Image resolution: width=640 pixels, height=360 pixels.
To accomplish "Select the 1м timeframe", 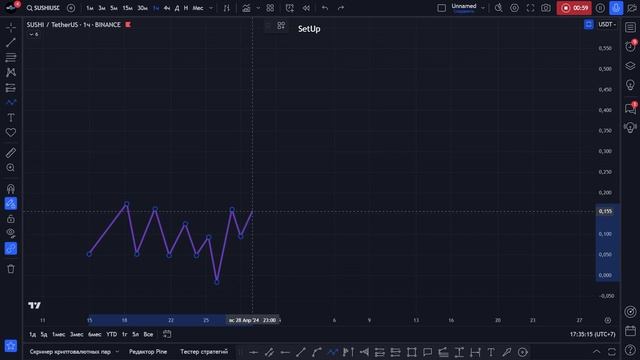I will tap(89, 8).
